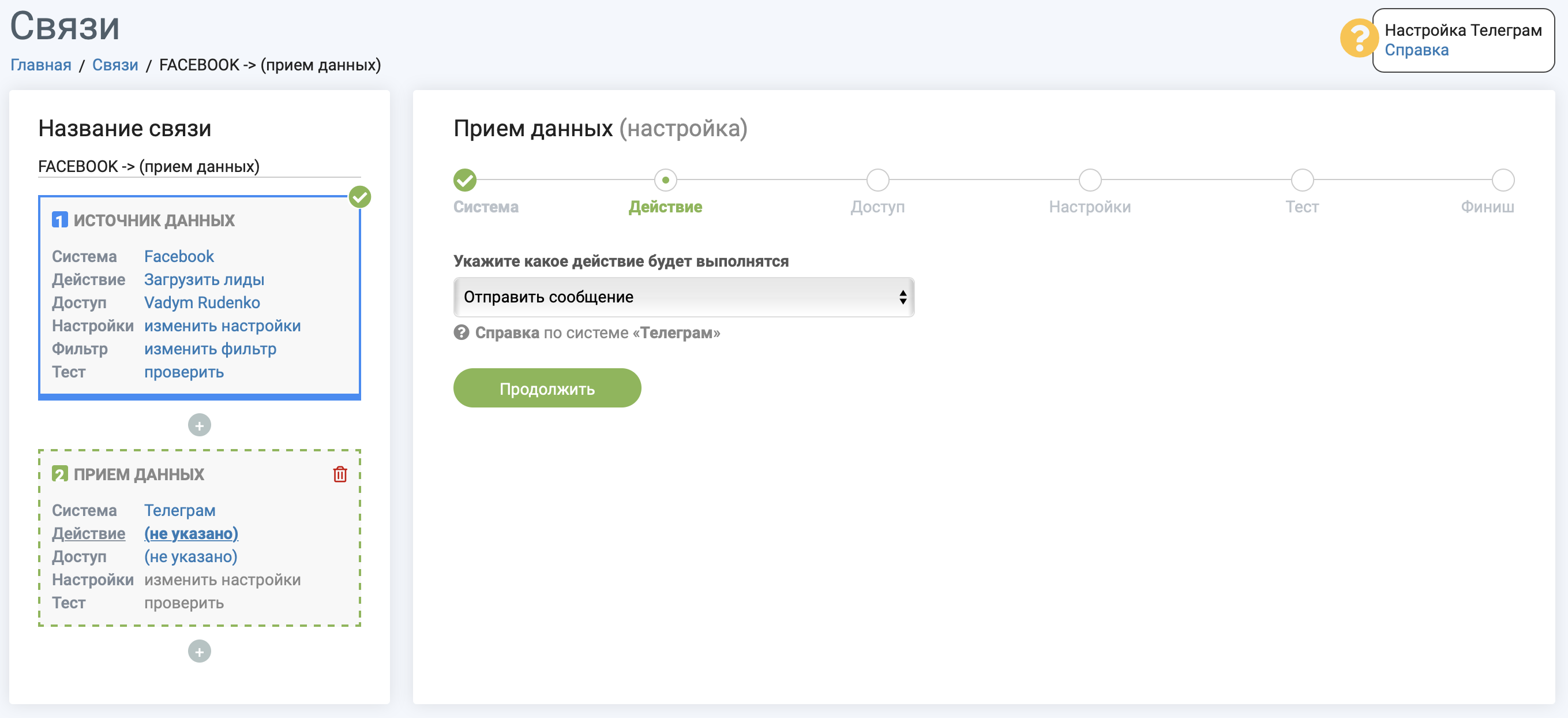Click the connection name input field
This screenshot has width=1568, height=718.
click(x=199, y=166)
